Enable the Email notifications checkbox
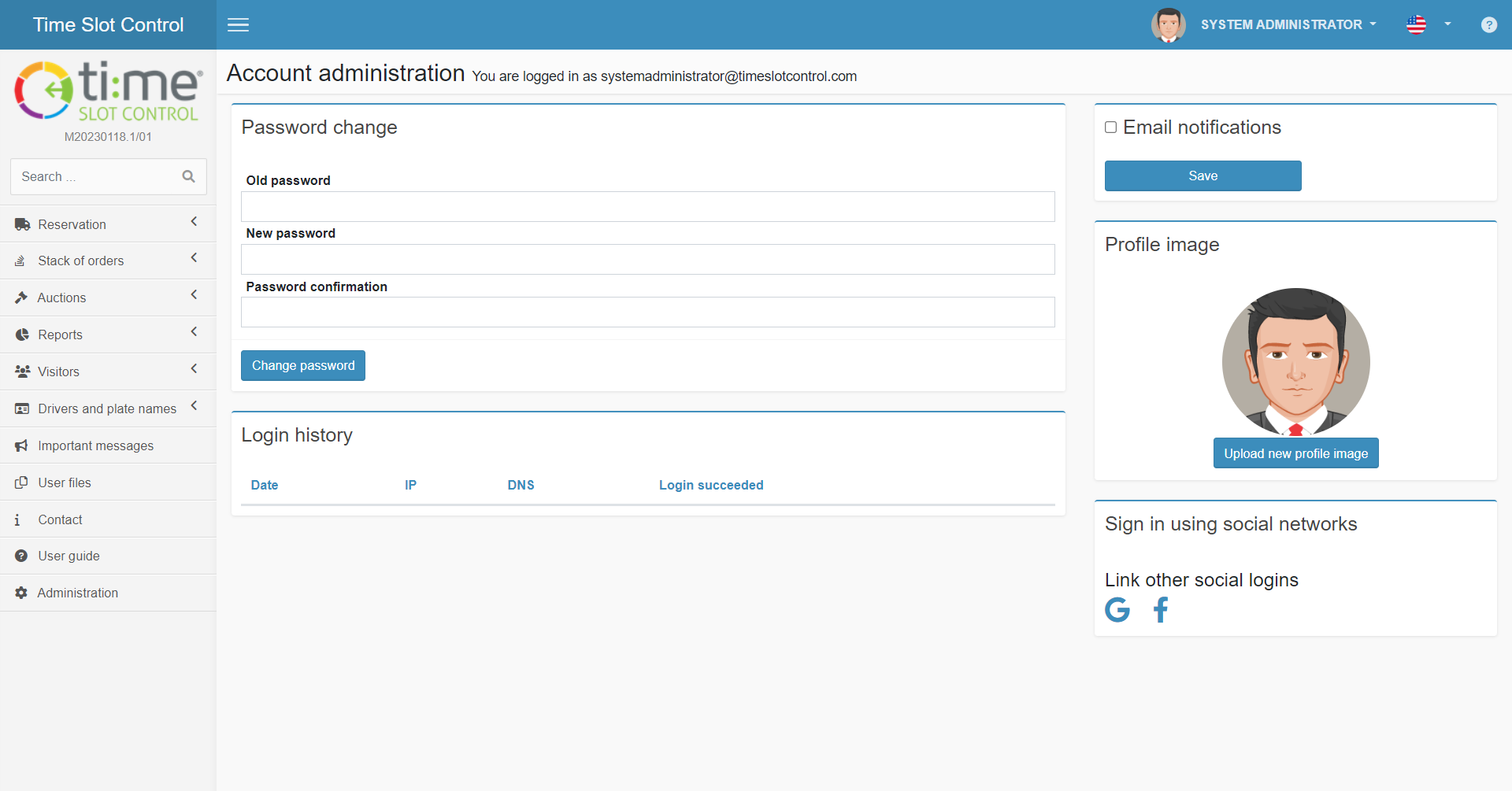Image resolution: width=1512 pixels, height=791 pixels. [1110, 127]
